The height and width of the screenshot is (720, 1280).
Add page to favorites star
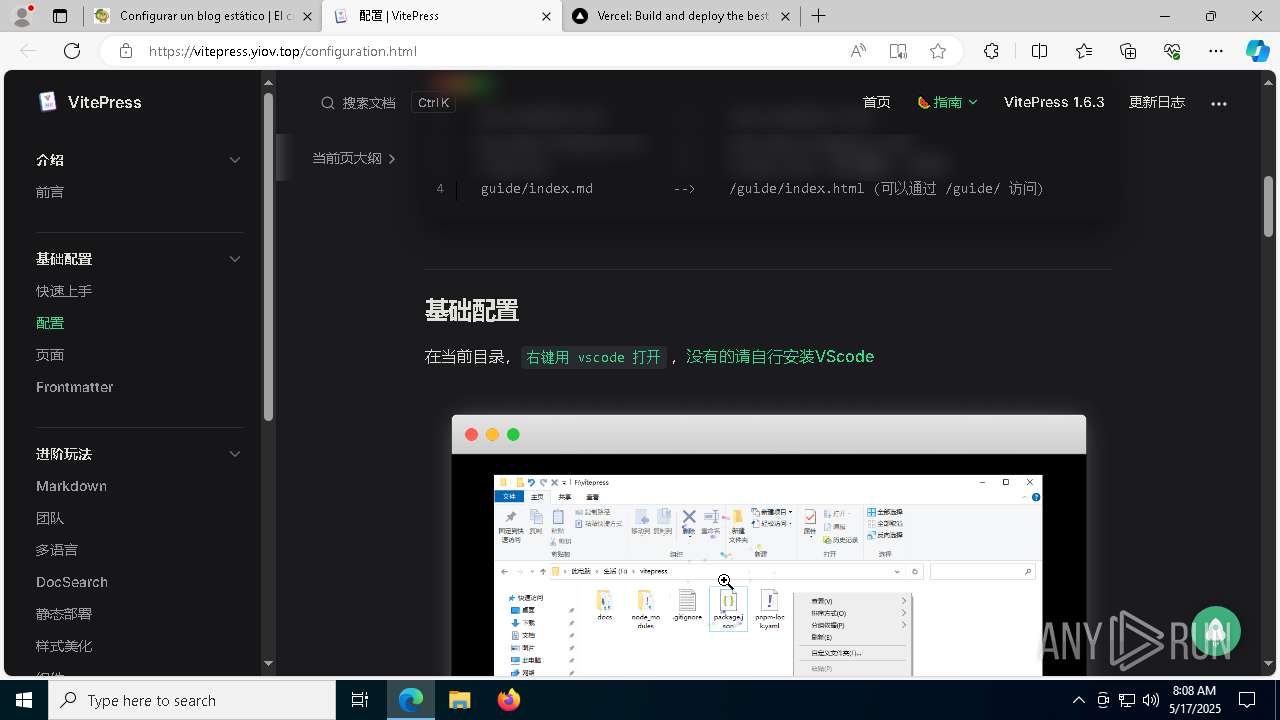tap(938, 51)
